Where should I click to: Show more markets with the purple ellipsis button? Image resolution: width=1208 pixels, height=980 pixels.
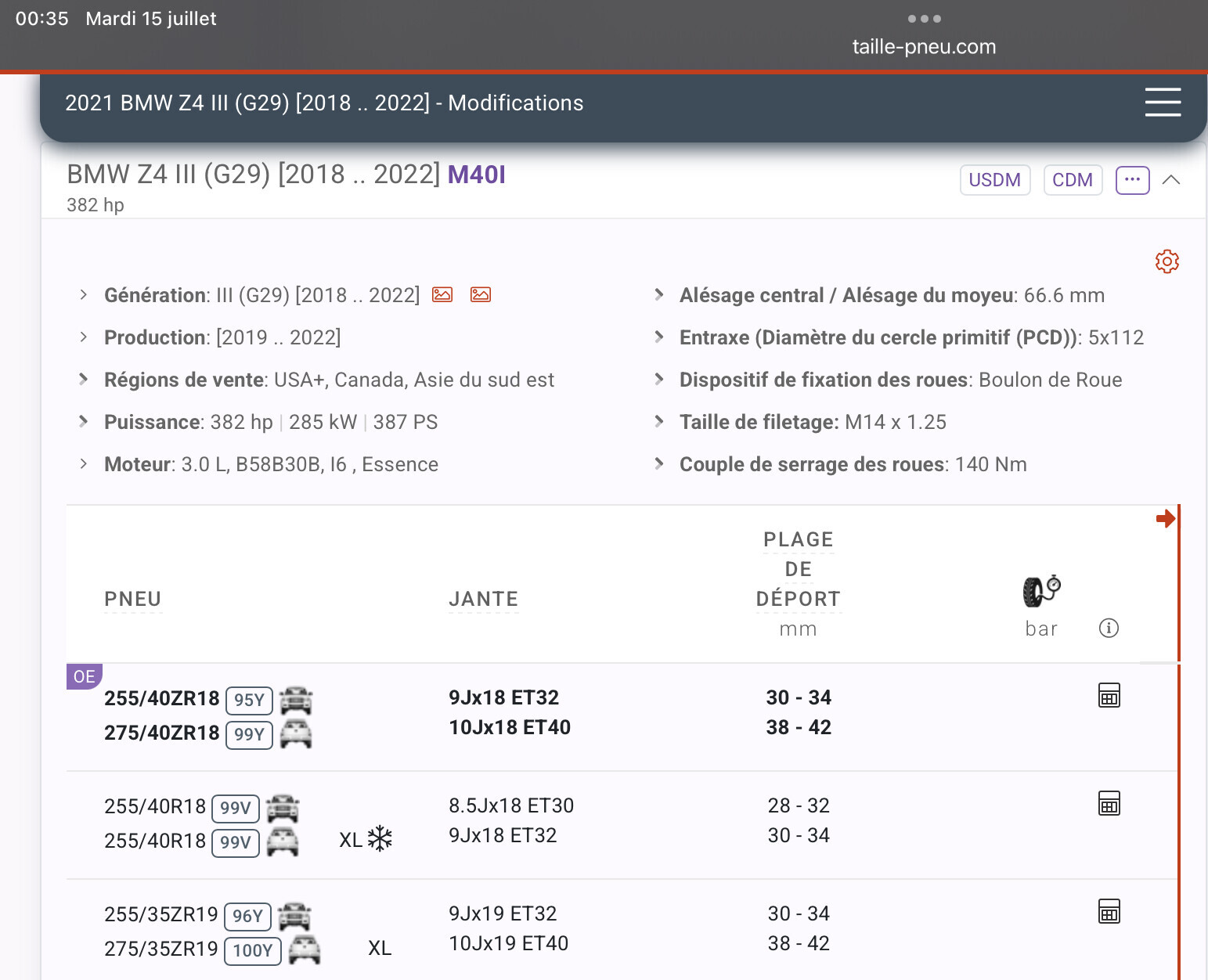pos(1132,180)
